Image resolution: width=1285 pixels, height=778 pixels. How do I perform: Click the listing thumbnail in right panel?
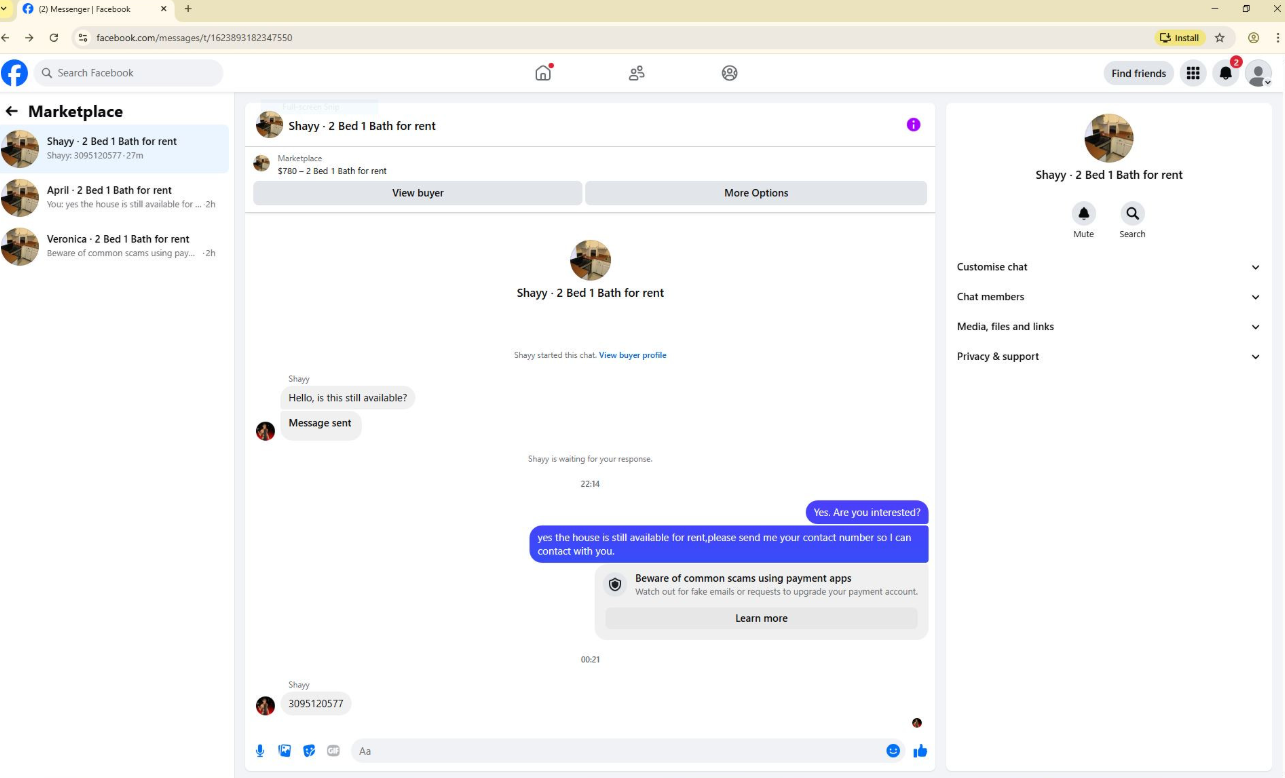(x=1109, y=138)
